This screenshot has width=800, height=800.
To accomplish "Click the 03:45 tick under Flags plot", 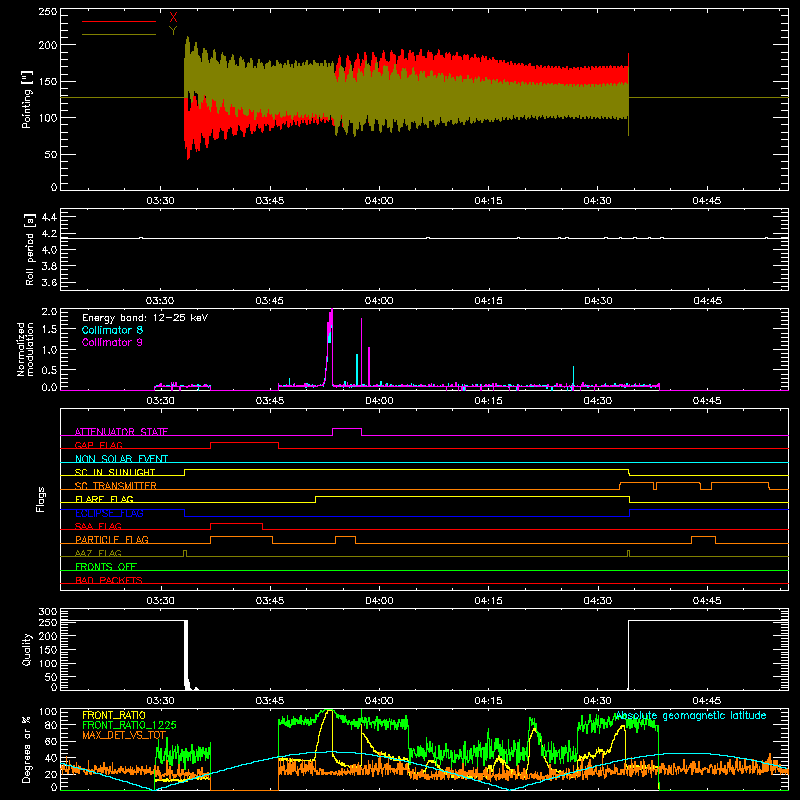I will pos(269,601).
